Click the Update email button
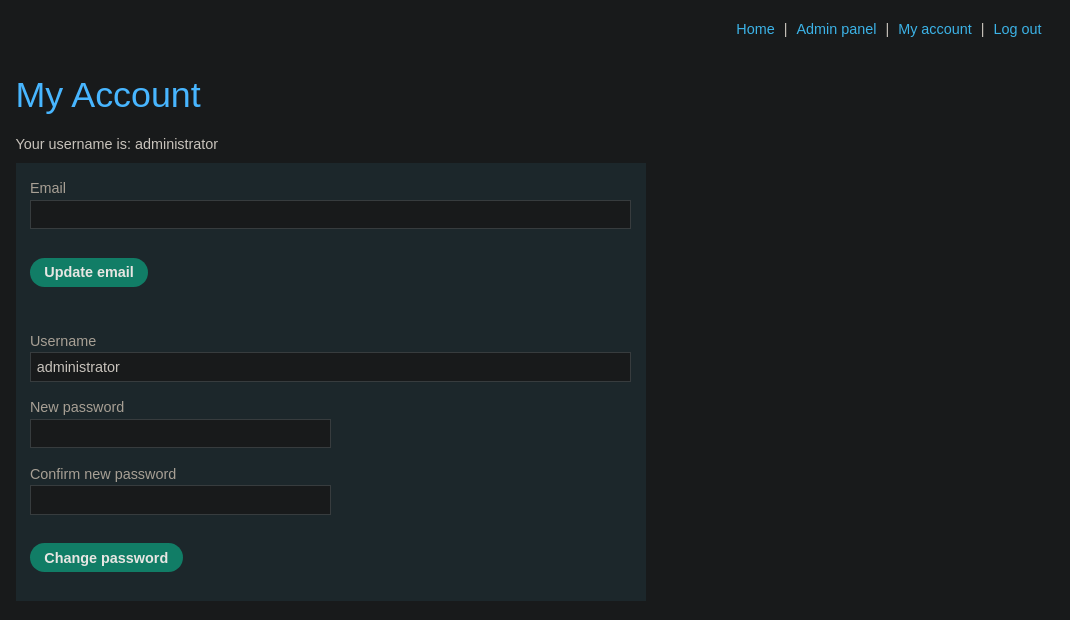Image resolution: width=1070 pixels, height=620 pixels. (89, 272)
